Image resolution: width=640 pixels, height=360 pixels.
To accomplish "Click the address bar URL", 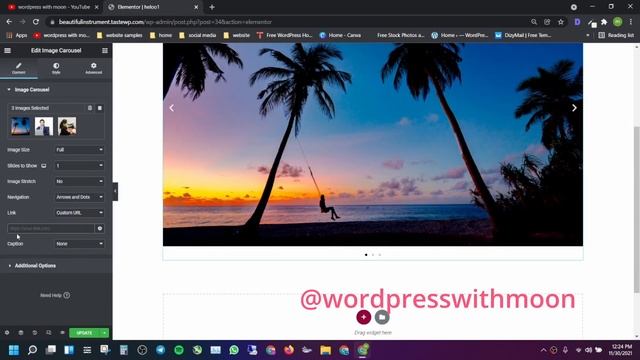I will coord(165,22).
